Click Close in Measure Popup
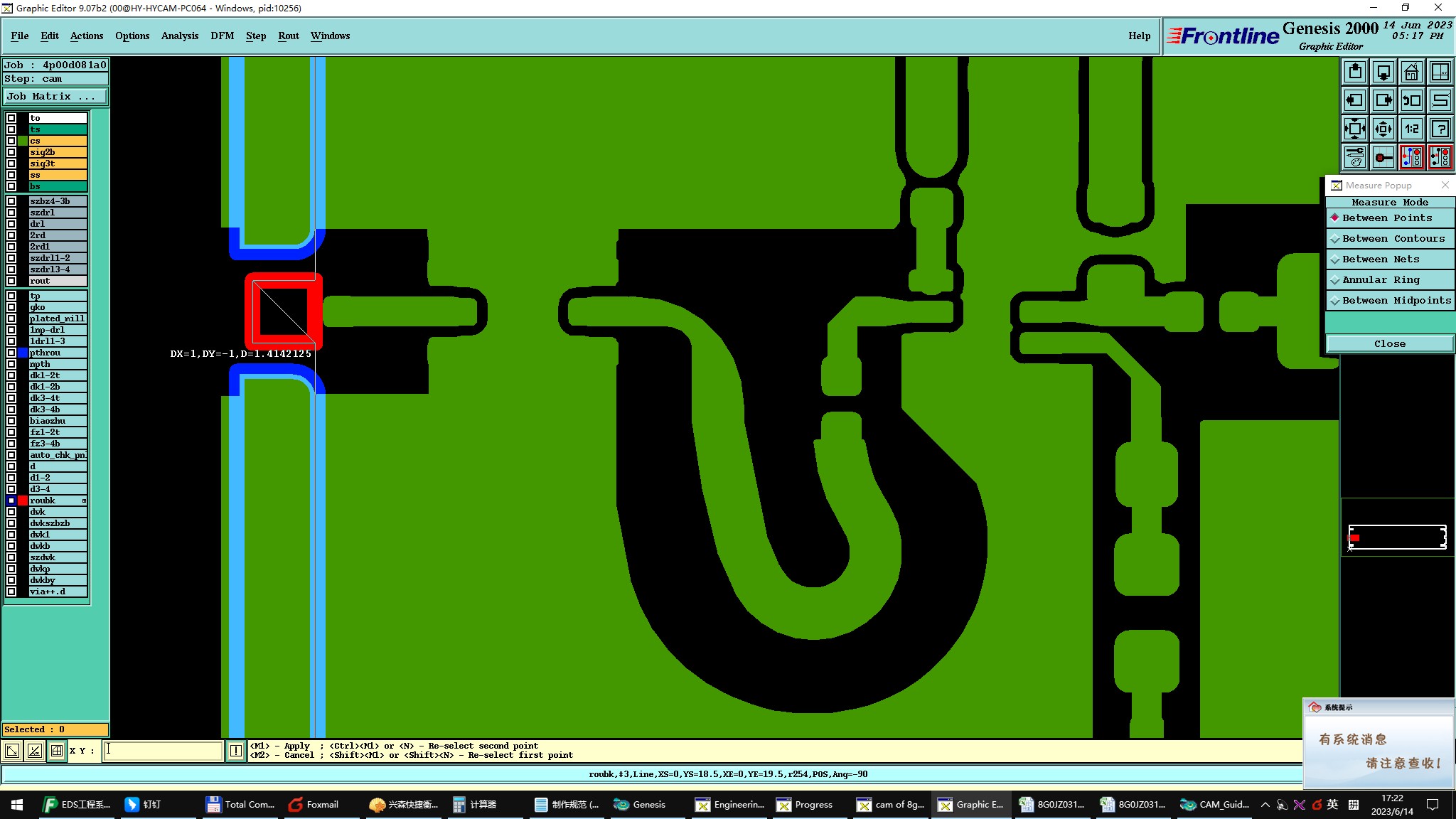Screen dimensions: 1456x819 1389,344
